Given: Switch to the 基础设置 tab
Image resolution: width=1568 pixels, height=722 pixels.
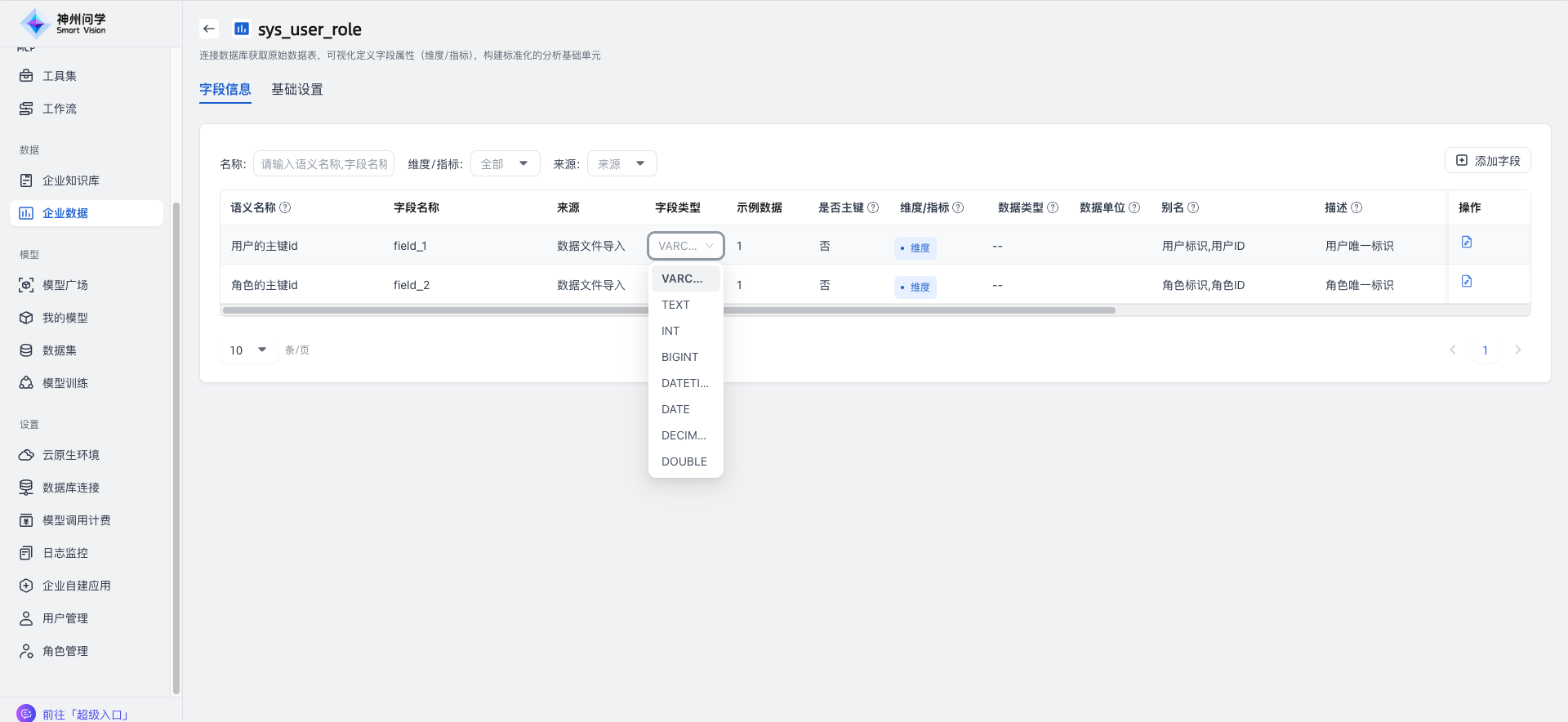Looking at the screenshot, I should click(x=296, y=90).
